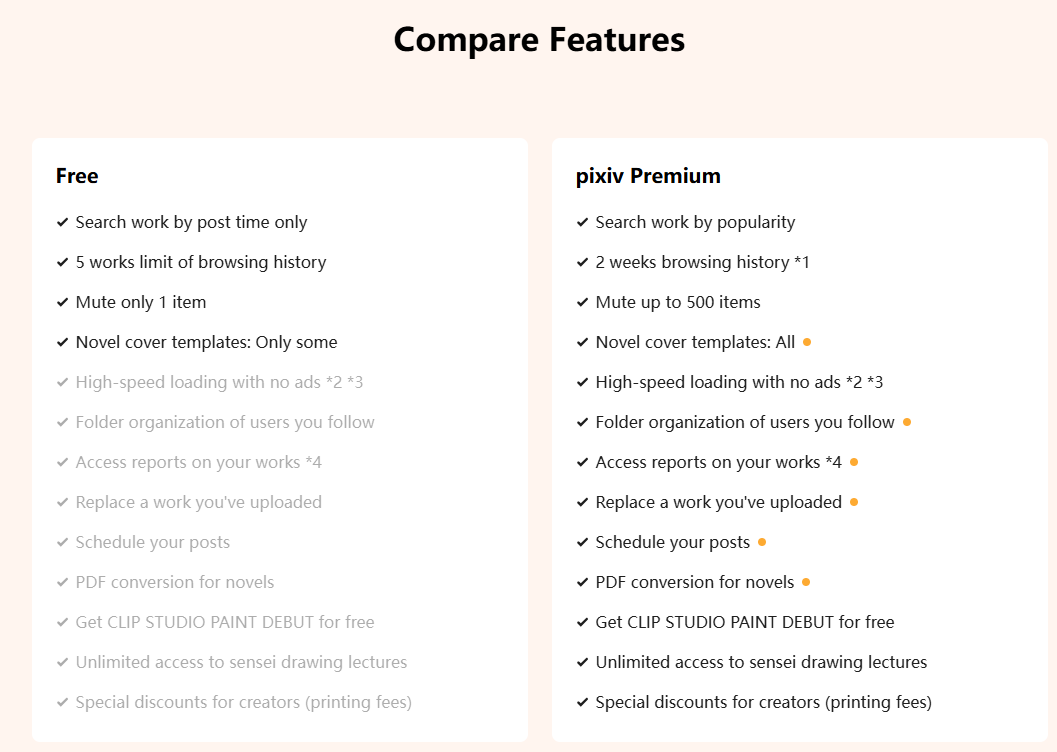This screenshot has height=752, width=1057.
Task: Click the checkmark next to 'Mute only 1 item'
Action: click(62, 303)
